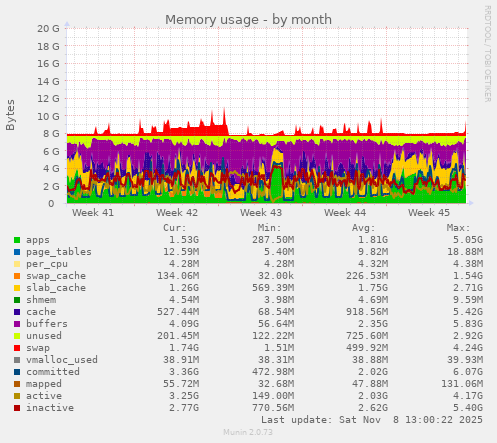Screen dimensions: 497x443
Task: Click the 'Cur:' column header
Action: [175, 228]
